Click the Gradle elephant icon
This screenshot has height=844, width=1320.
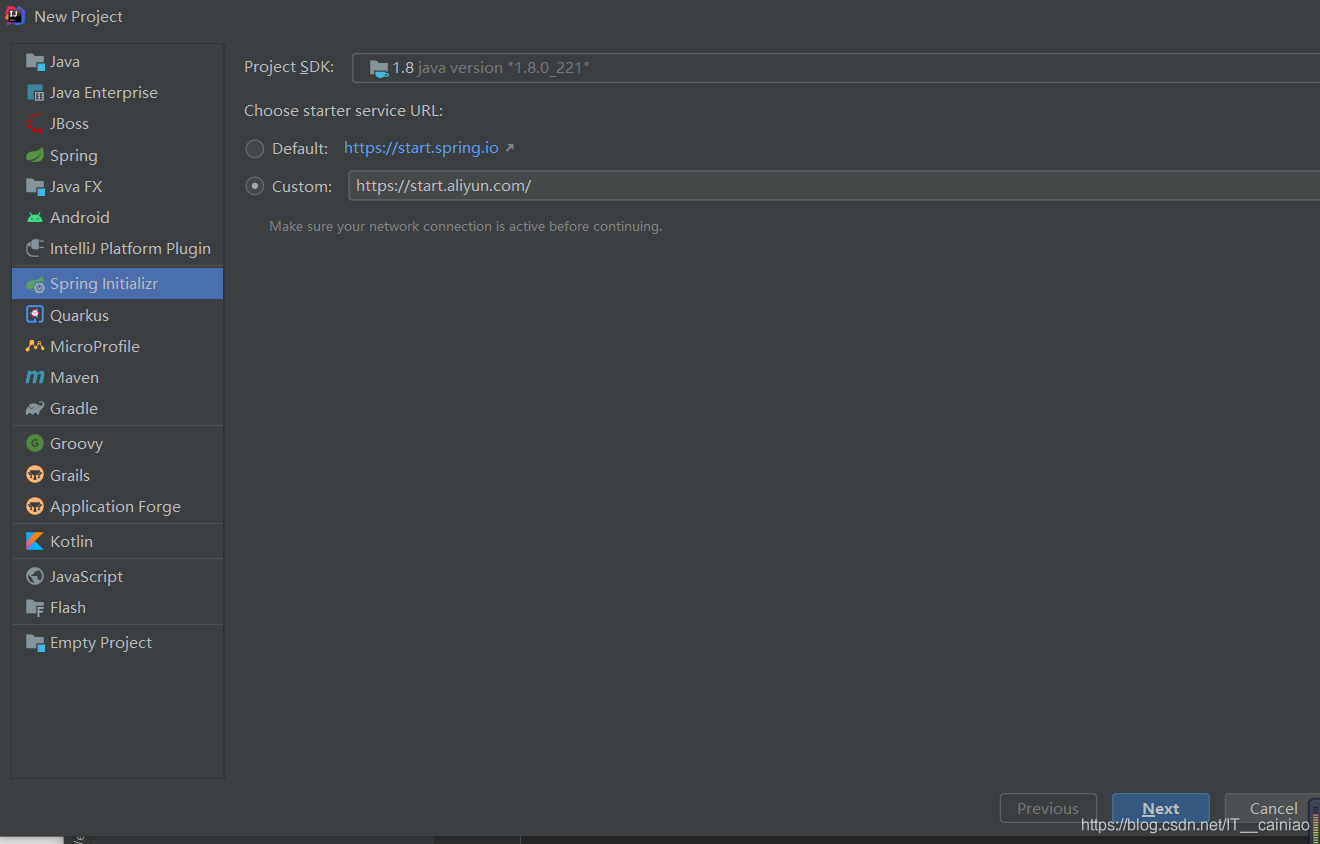[x=35, y=409]
